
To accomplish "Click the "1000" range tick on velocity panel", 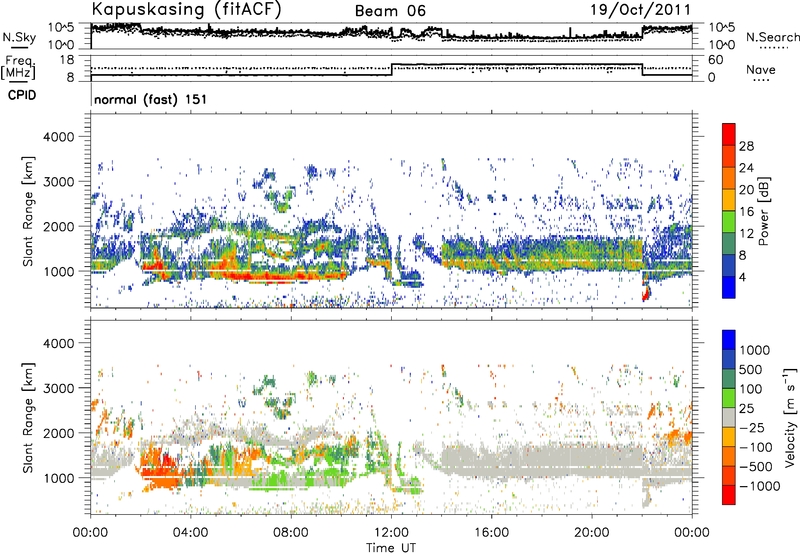I will coord(61,478).
